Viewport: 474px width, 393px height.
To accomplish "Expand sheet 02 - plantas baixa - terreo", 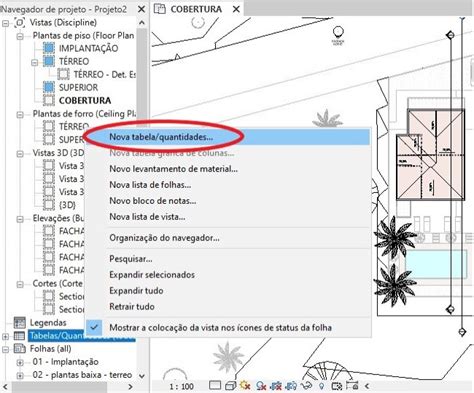I will pos(20,375).
